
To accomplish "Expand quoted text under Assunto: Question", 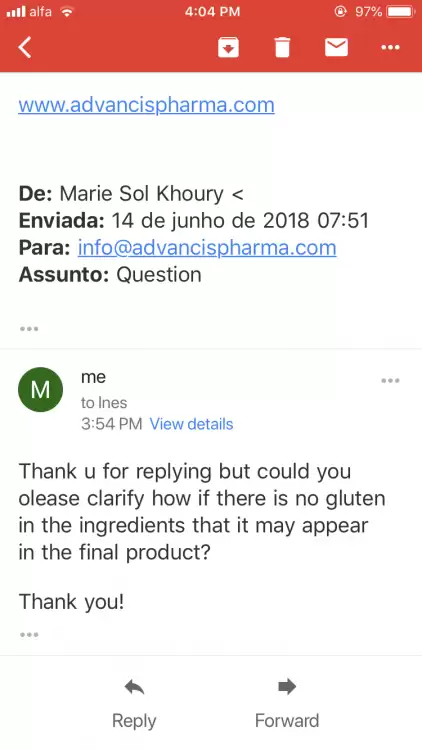I will coord(29,329).
